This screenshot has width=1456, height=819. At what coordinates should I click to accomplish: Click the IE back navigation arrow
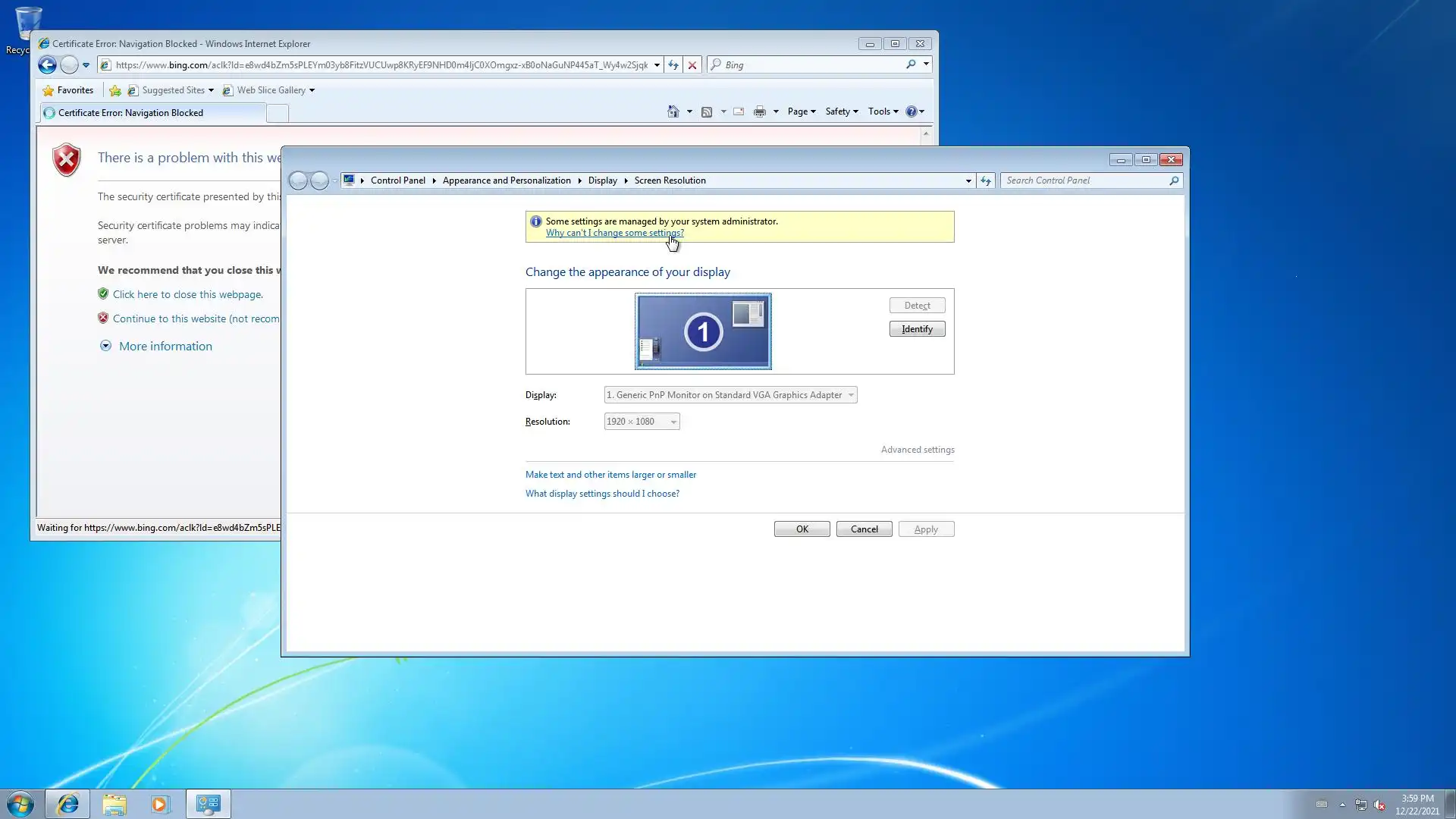click(x=47, y=65)
